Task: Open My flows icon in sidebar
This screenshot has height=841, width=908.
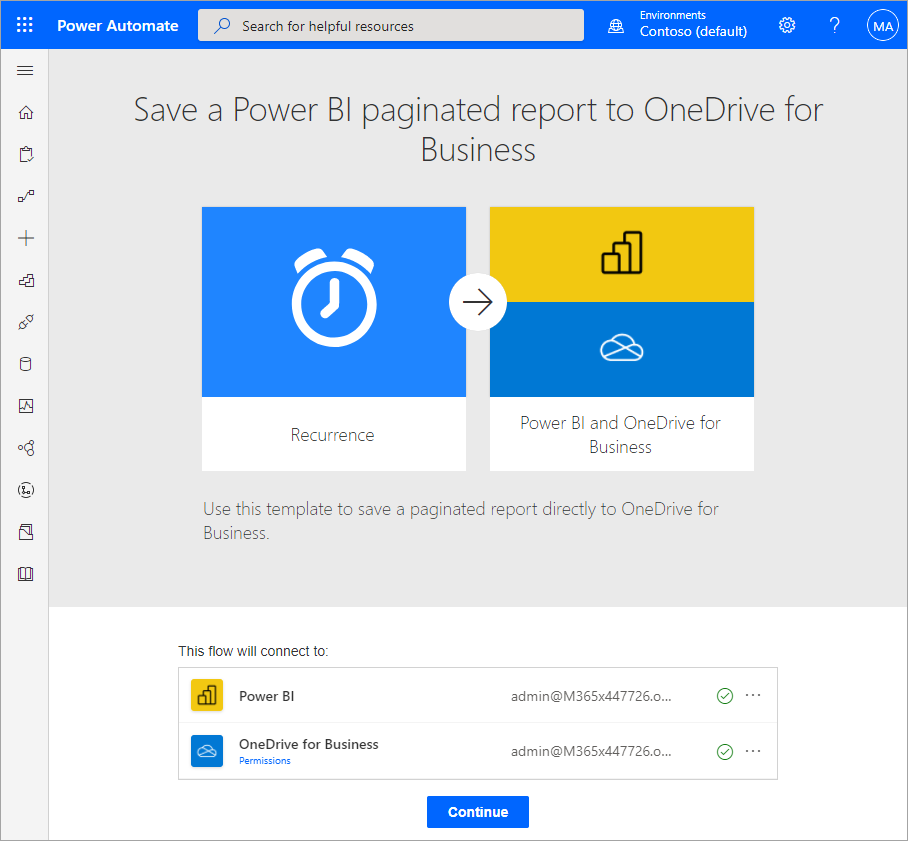Action: pyautogui.click(x=25, y=196)
